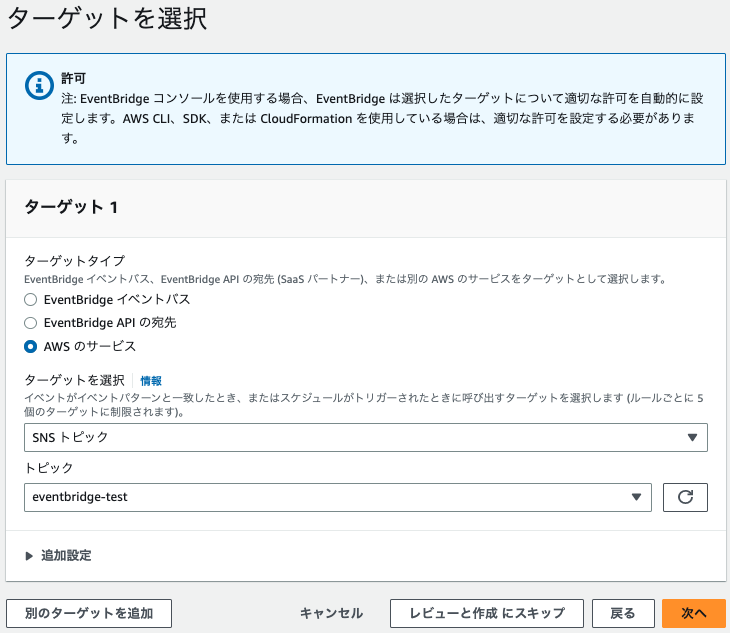Click the ターゲットを選択 page title
This screenshot has height=633, width=730.
(107, 19)
